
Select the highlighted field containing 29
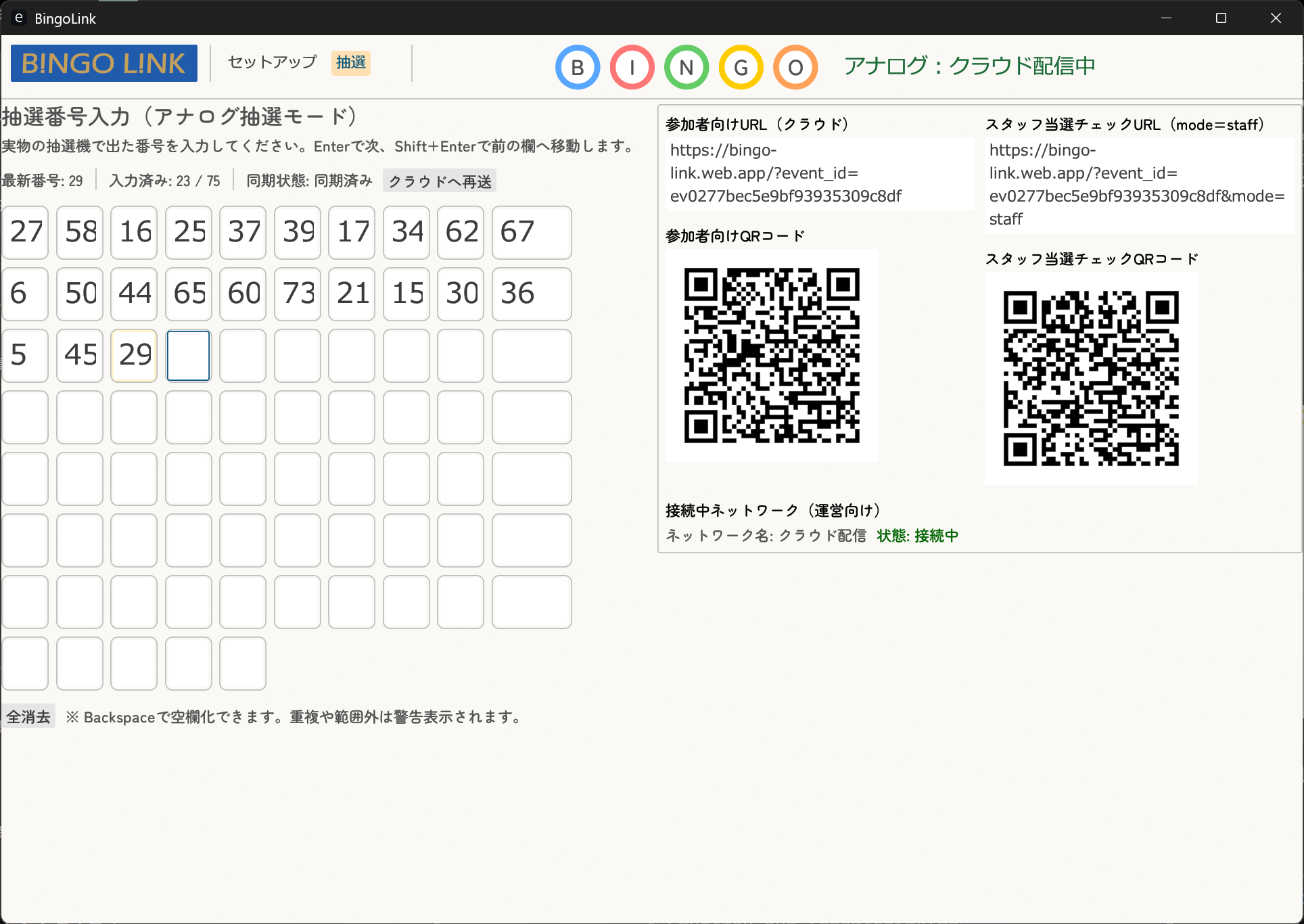point(134,356)
